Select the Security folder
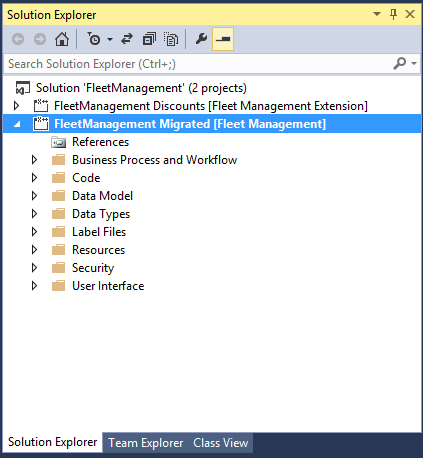423x458 pixels. click(93, 268)
